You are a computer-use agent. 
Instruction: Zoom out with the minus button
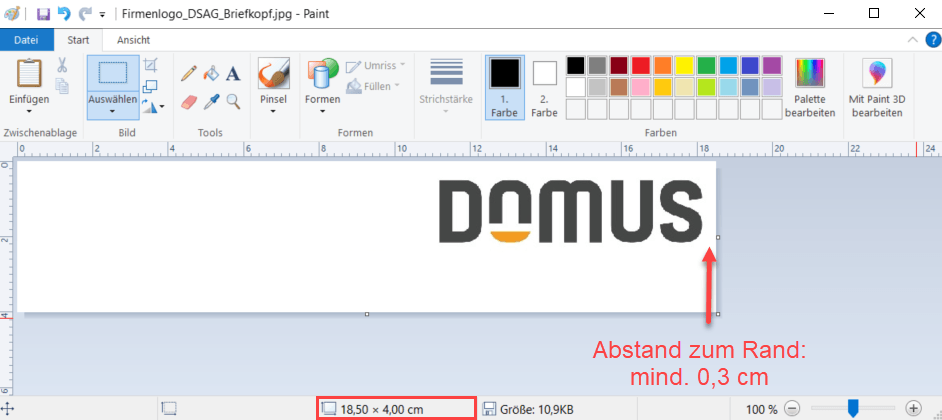[792, 409]
